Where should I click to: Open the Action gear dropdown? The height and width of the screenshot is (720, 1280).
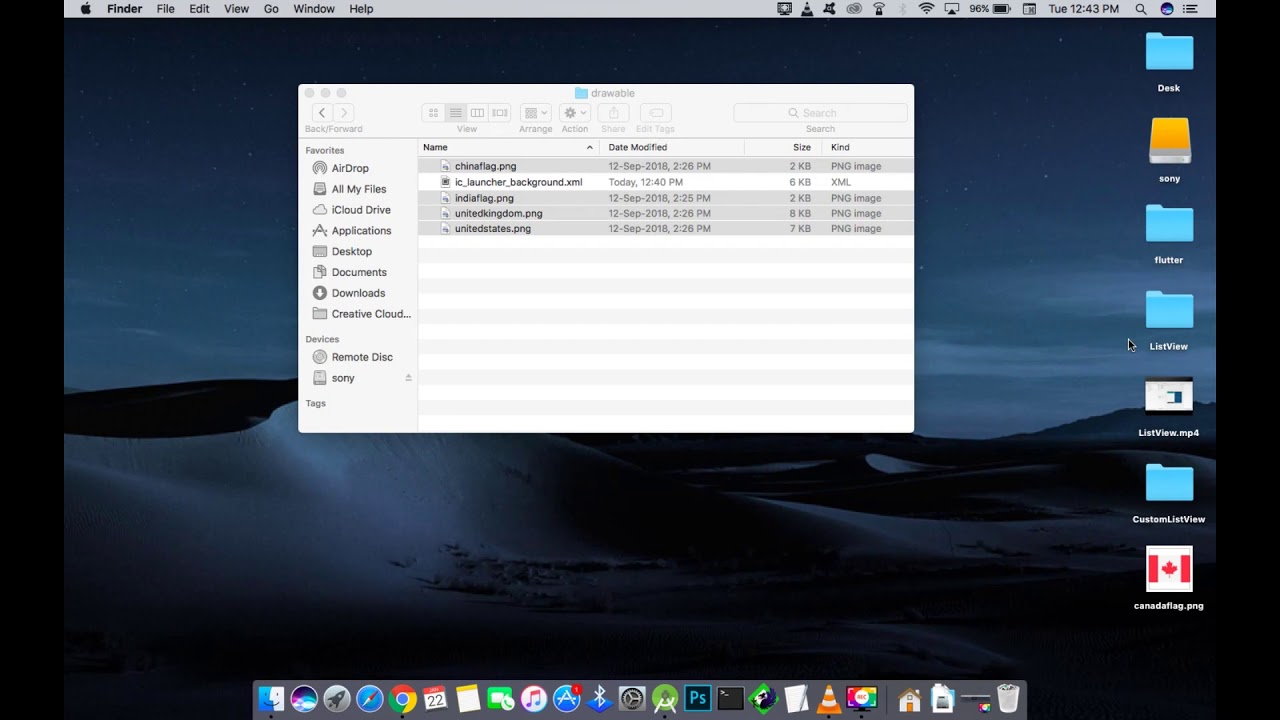pos(575,113)
